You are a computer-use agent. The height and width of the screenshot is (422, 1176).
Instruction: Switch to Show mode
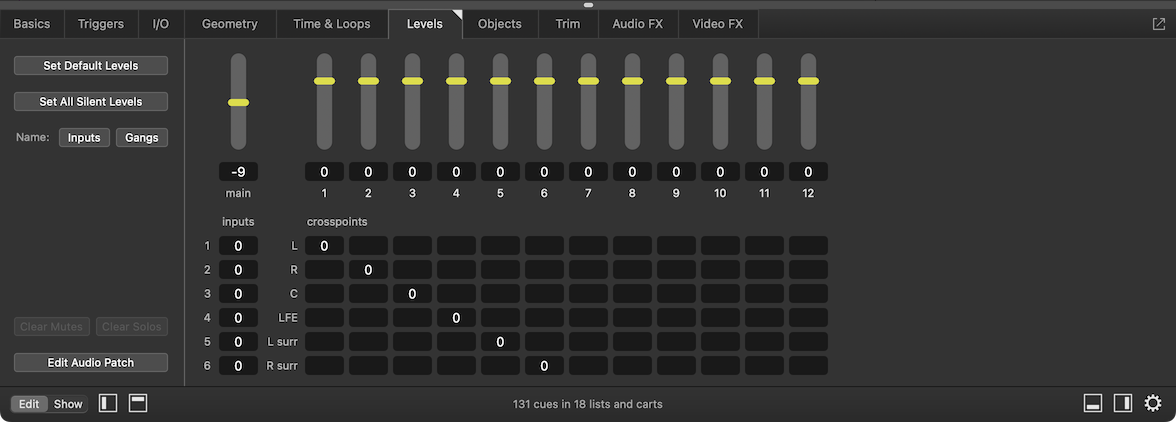pos(68,404)
